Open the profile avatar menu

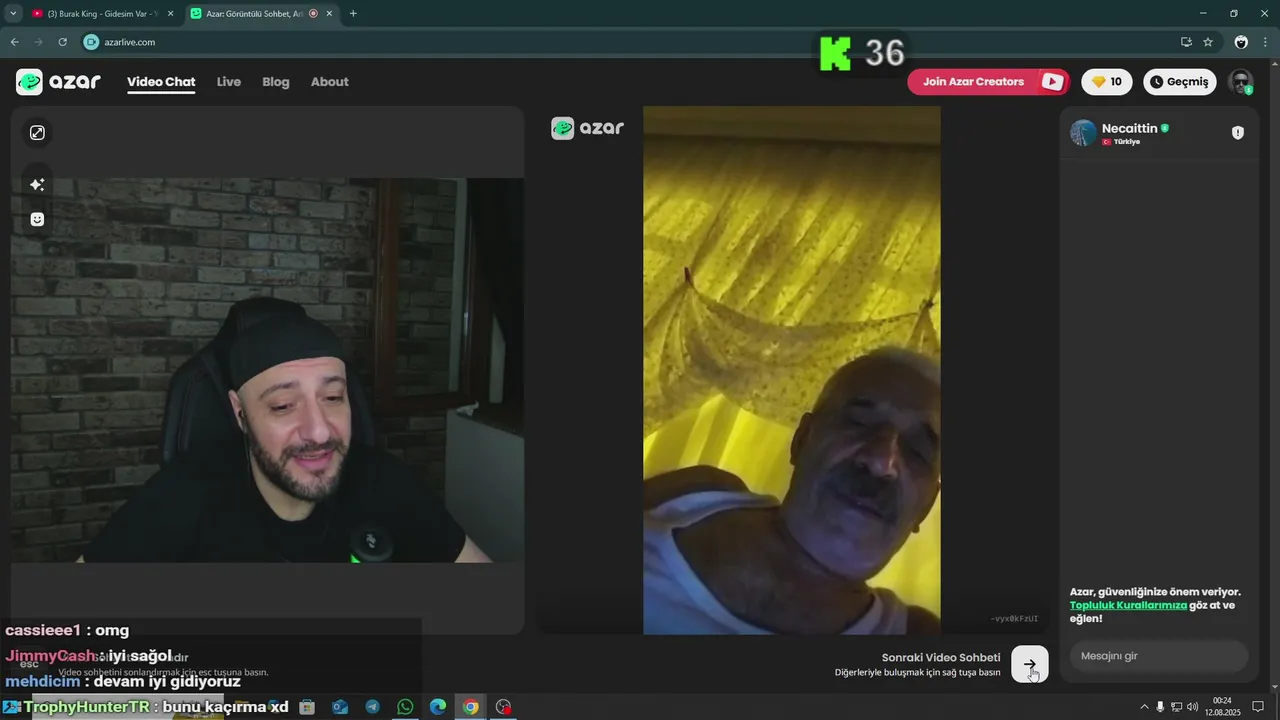[x=1241, y=82]
